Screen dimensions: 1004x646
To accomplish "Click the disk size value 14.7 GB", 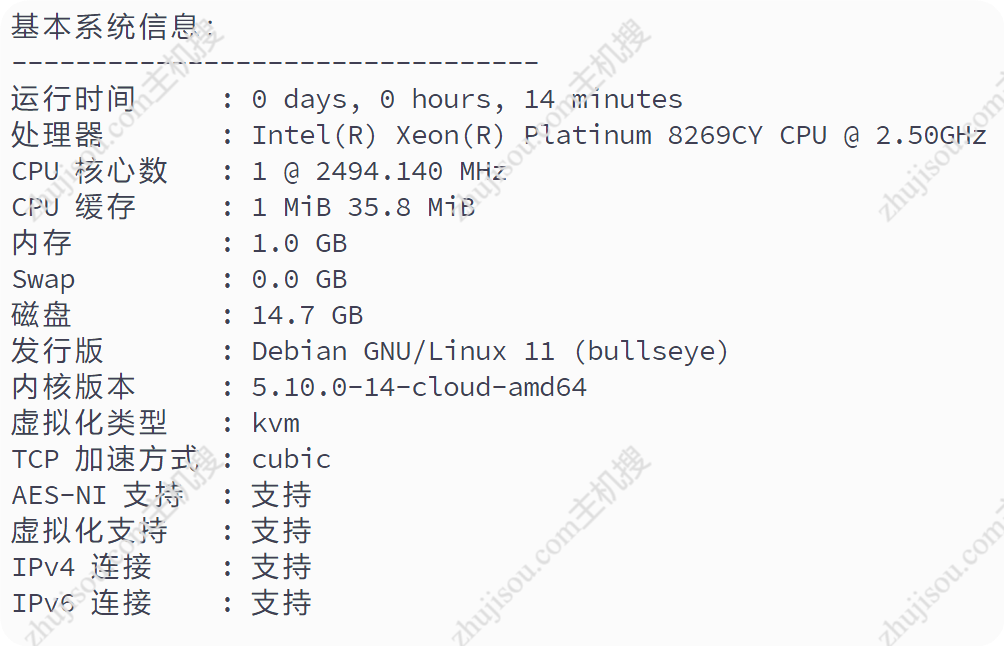I will (x=307, y=315).
